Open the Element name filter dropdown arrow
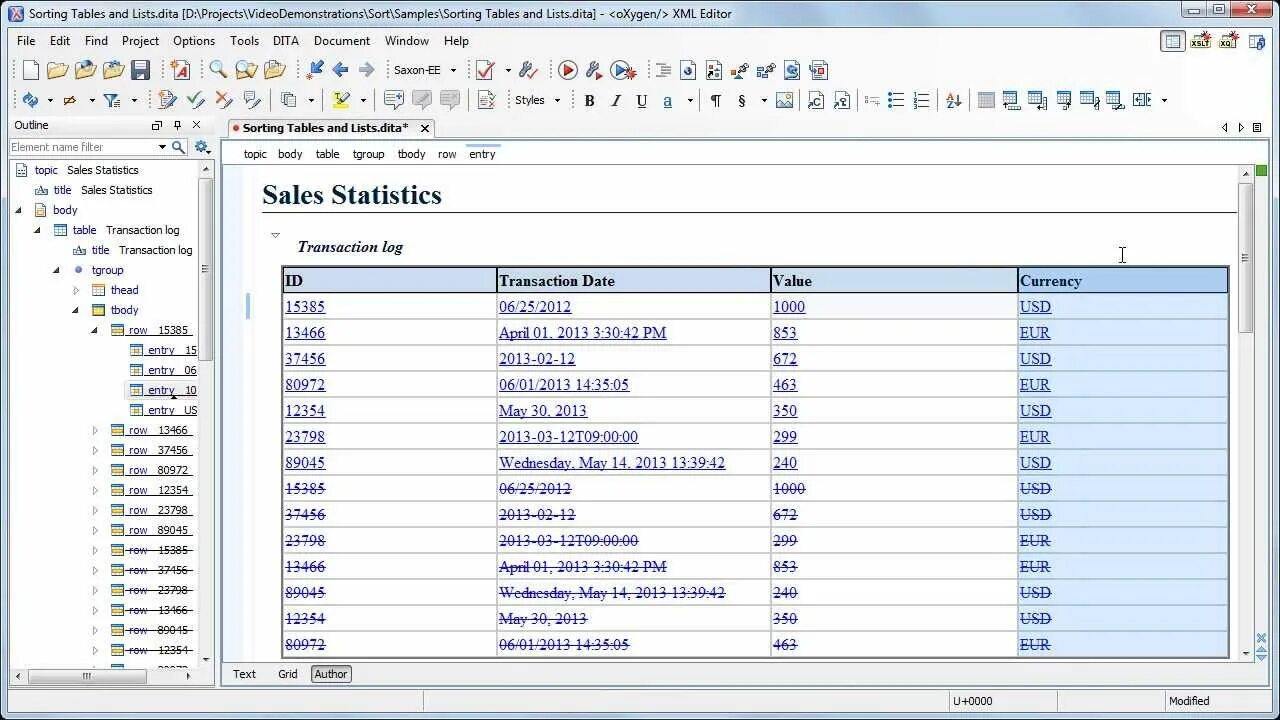Image resolution: width=1280 pixels, height=720 pixels. (x=162, y=147)
